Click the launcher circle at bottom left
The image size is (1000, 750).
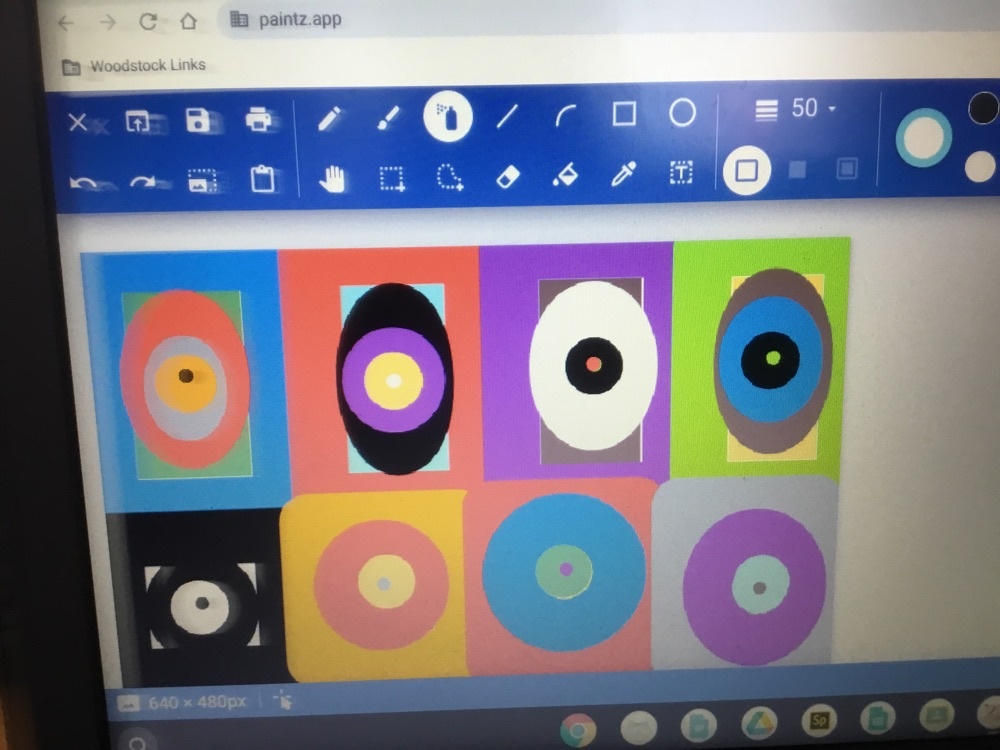(x=138, y=743)
